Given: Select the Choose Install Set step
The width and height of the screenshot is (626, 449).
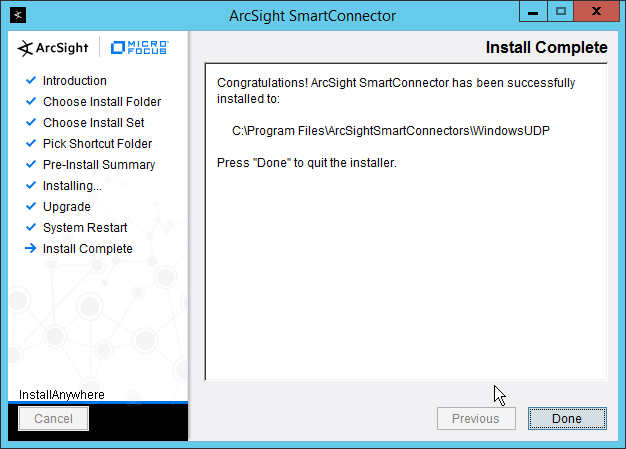Looking at the screenshot, I should [x=93, y=123].
